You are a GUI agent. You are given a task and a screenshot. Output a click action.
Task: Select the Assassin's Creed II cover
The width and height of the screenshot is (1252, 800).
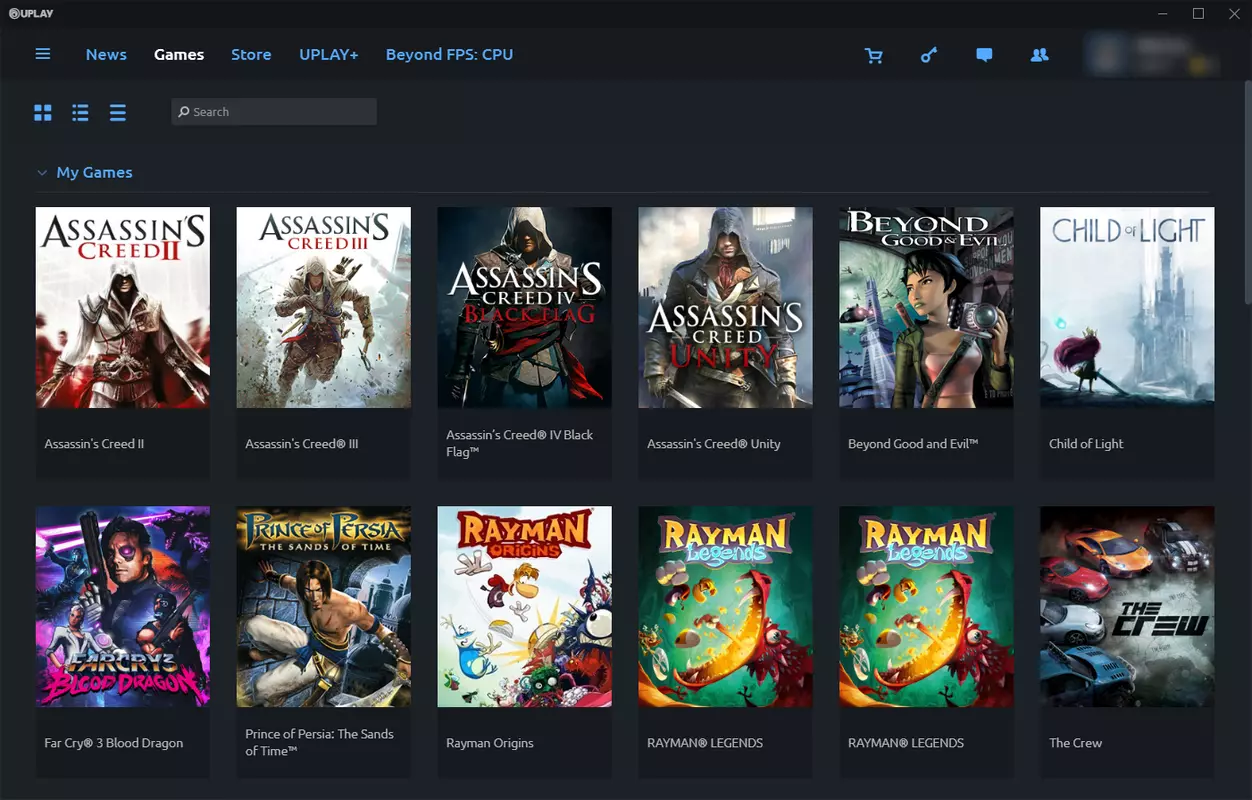(123, 307)
